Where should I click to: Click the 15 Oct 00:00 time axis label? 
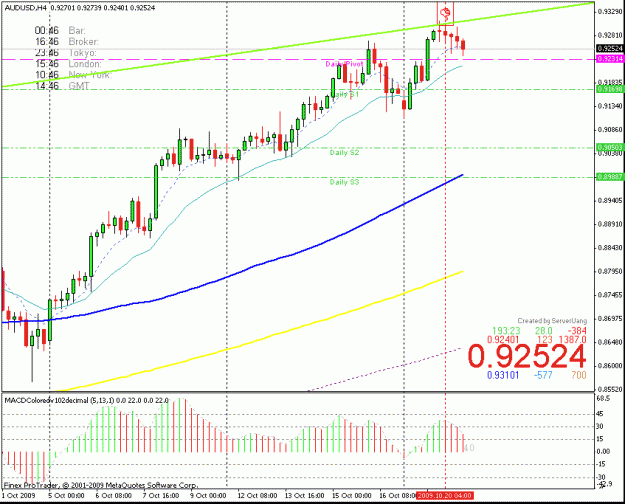pyautogui.click(x=352, y=495)
